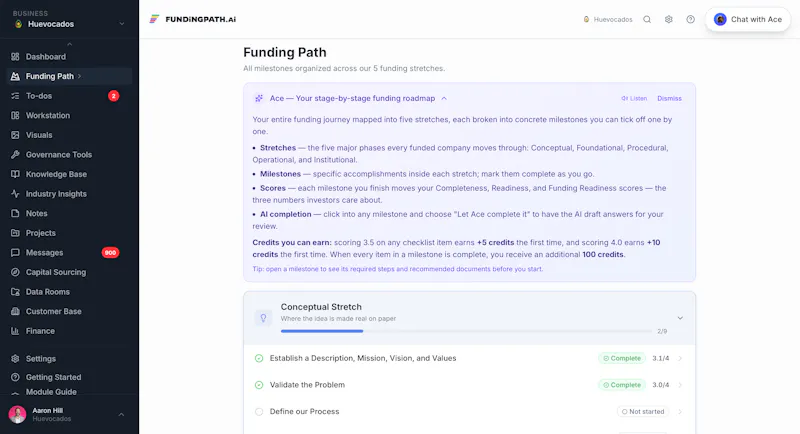Click the Customer Base icon
Screen dimensions: 800x434
15,311
